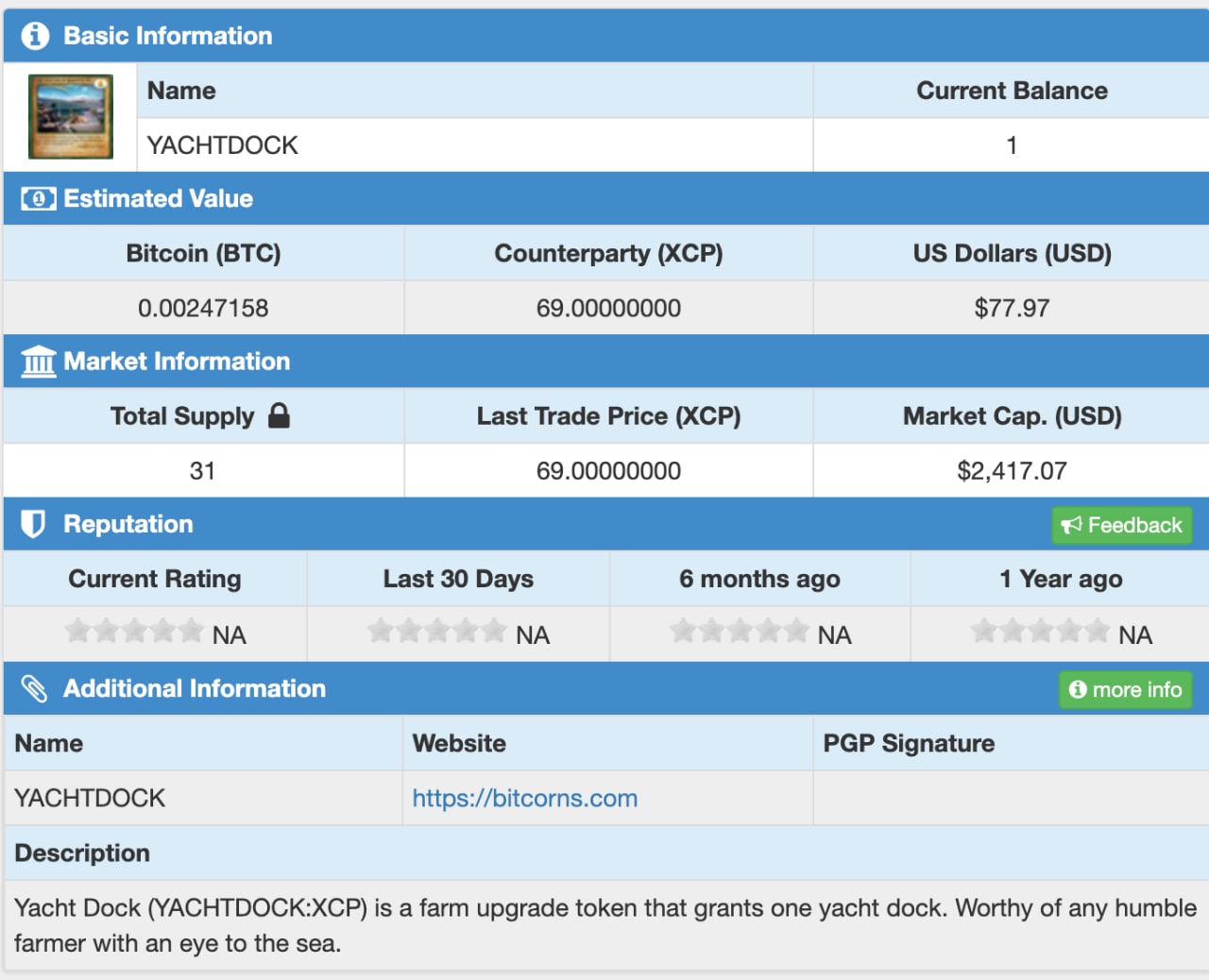The width and height of the screenshot is (1209, 980).
Task: Click the Yacht Dock description paragraph
Action: (x=605, y=925)
